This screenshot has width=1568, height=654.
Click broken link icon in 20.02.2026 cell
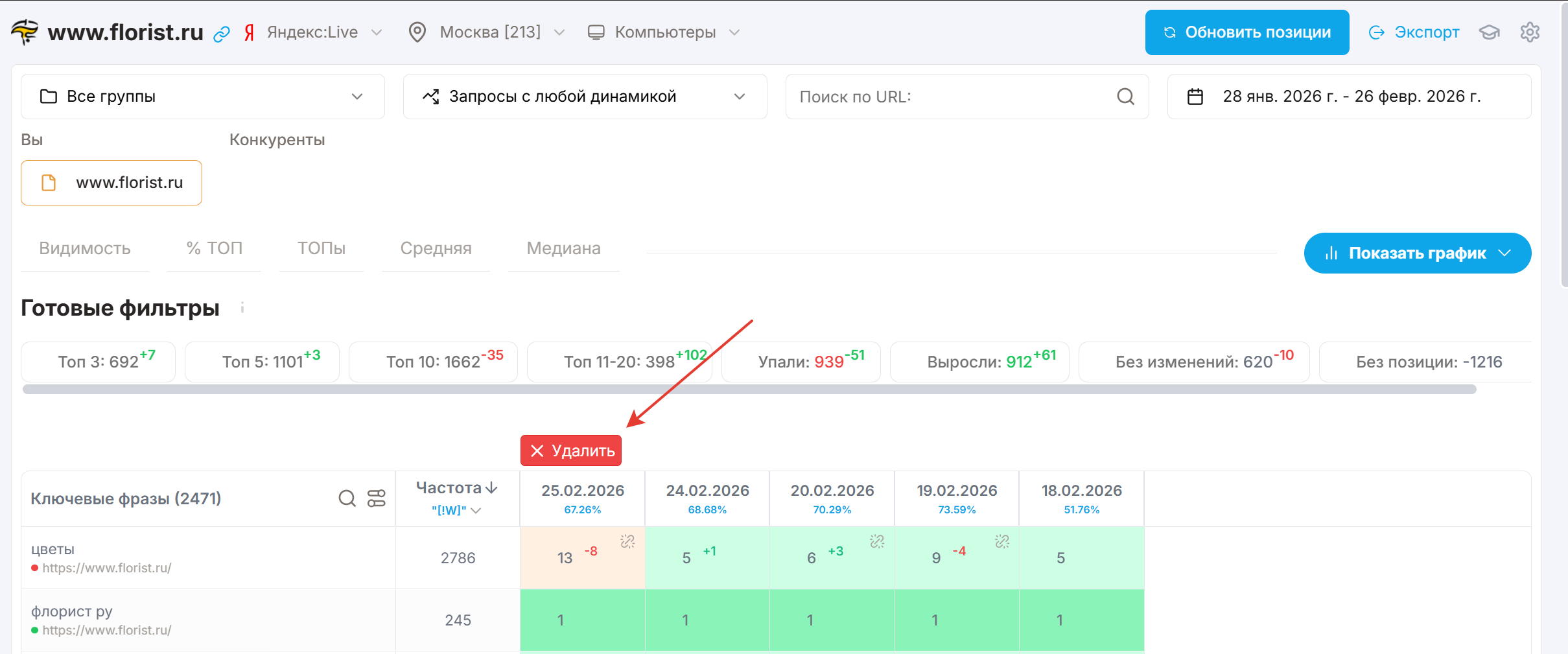[x=877, y=541]
